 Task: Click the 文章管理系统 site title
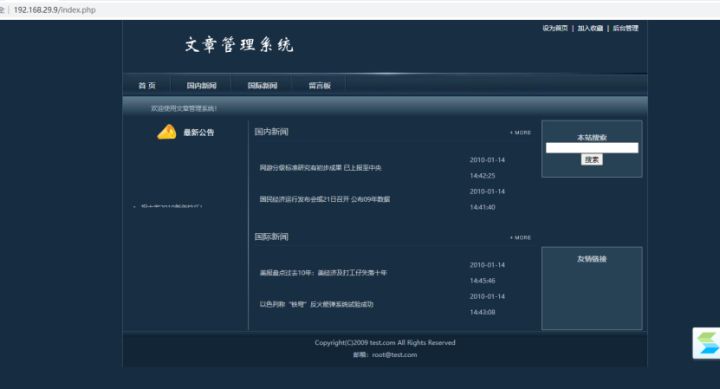click(239, 45)
